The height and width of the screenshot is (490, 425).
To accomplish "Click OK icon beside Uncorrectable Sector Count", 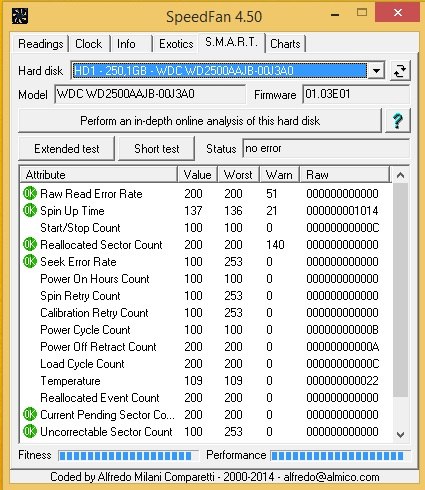I will (30, 431).
